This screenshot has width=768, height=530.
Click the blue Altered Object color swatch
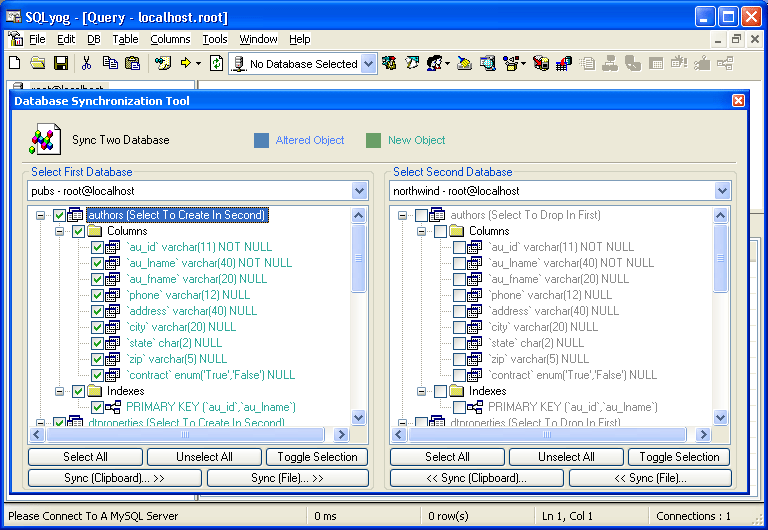(262, 140)
